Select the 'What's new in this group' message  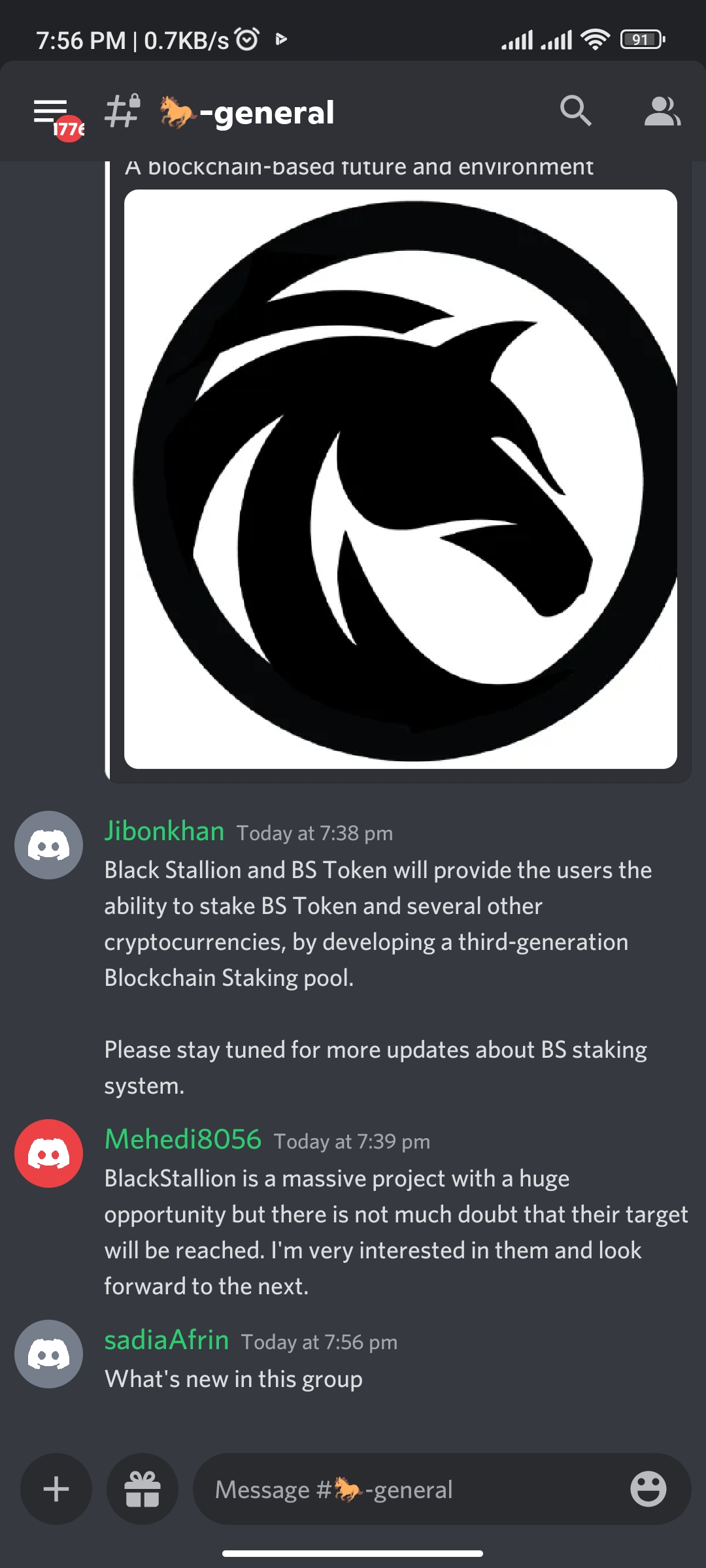click(233, 1379)
